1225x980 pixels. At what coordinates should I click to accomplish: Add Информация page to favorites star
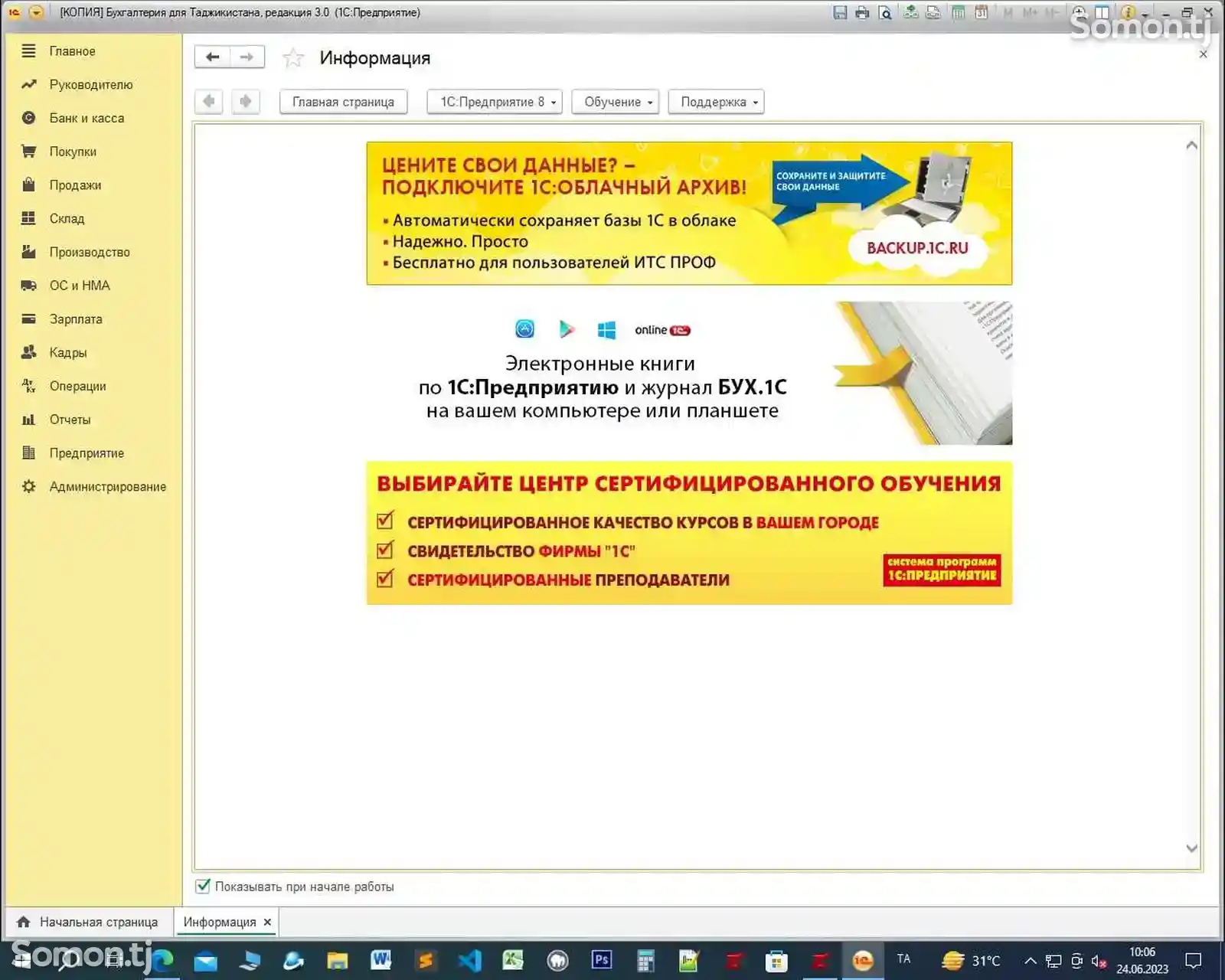tap(293, 58)
